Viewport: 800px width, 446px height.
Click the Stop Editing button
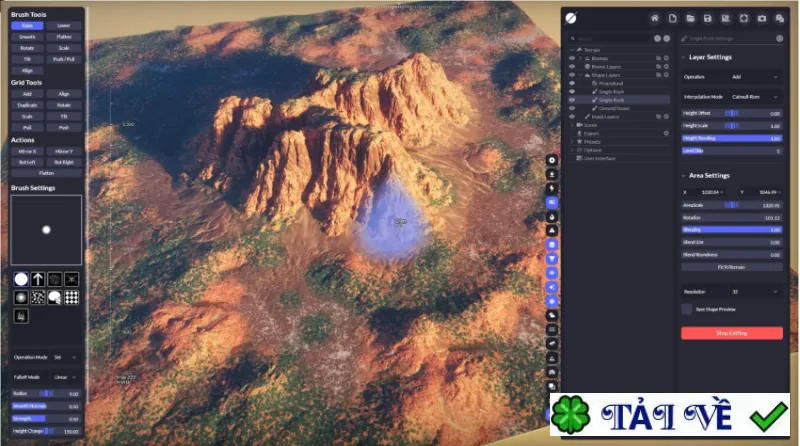(732, 333)
